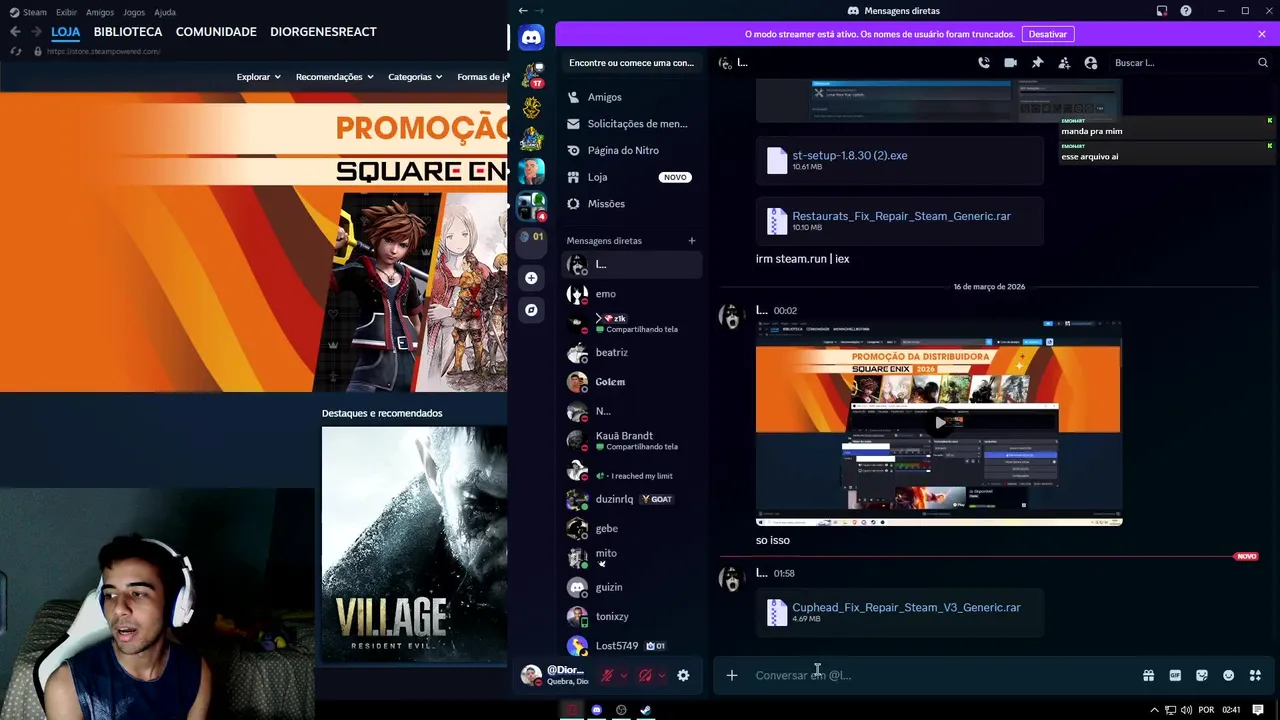Screen dimensions: 1280x720
Task: Open the server folder with 4 badge
Action: tap(531, 206)
